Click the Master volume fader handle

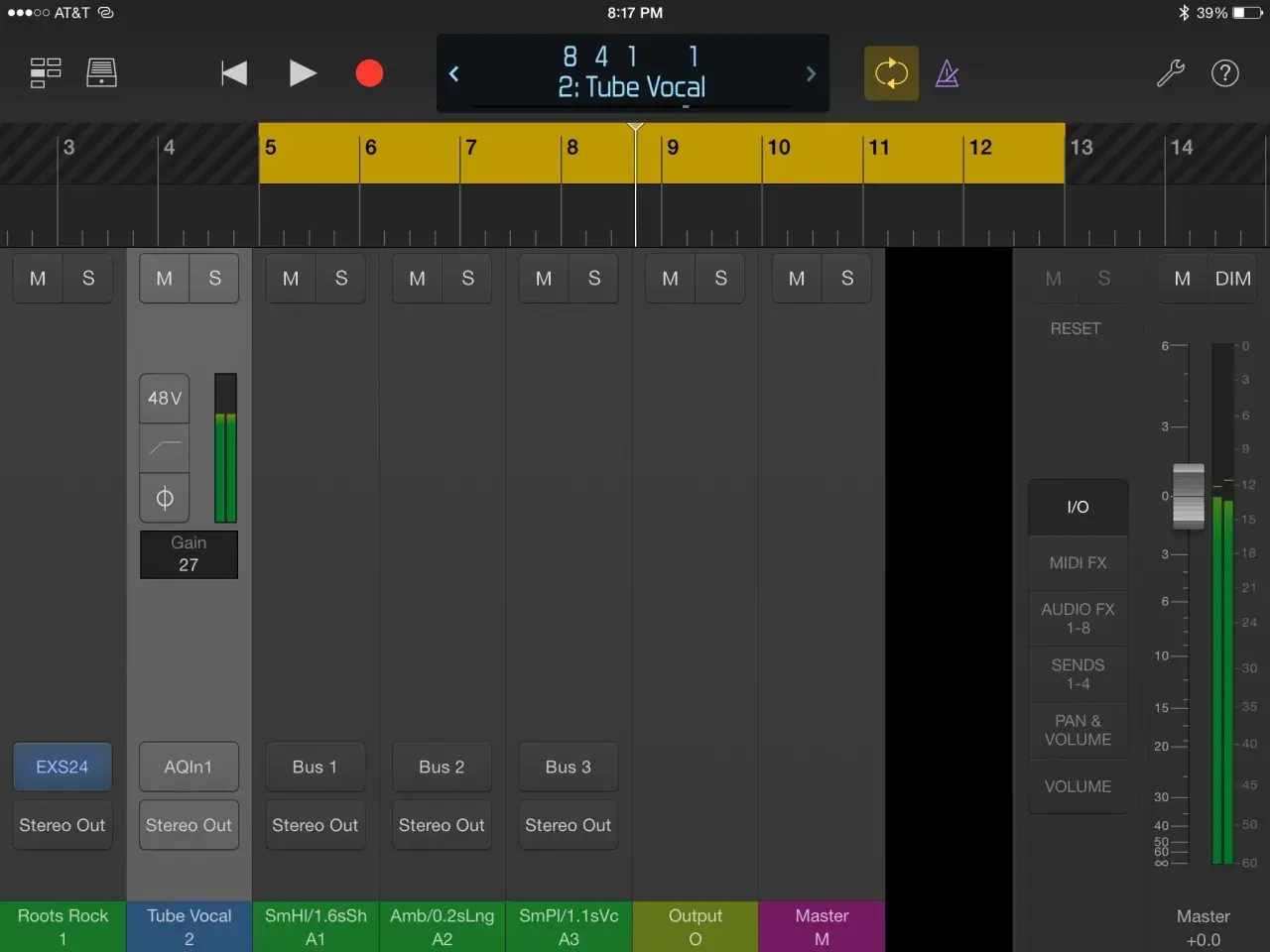1189,496
